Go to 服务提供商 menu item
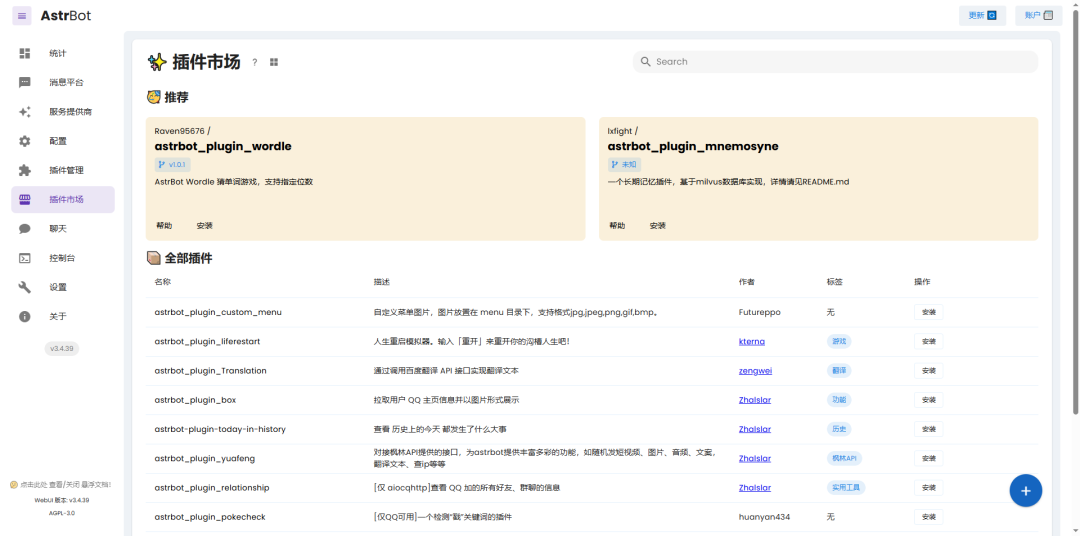This screenshot has width=1080, height=536. (63, 112)
